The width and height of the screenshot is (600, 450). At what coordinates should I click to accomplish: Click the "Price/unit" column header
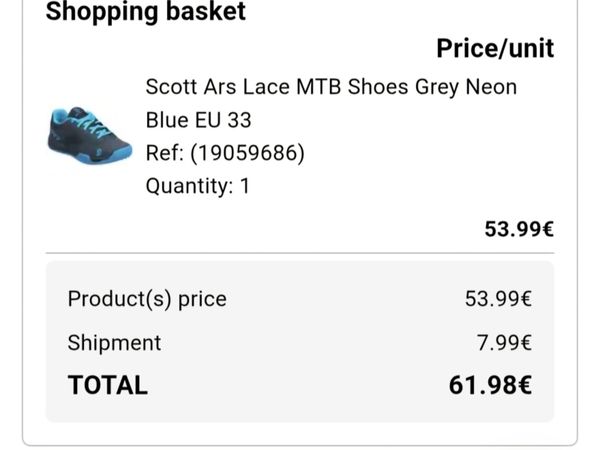pyautogui.click(x=494, y=48)
